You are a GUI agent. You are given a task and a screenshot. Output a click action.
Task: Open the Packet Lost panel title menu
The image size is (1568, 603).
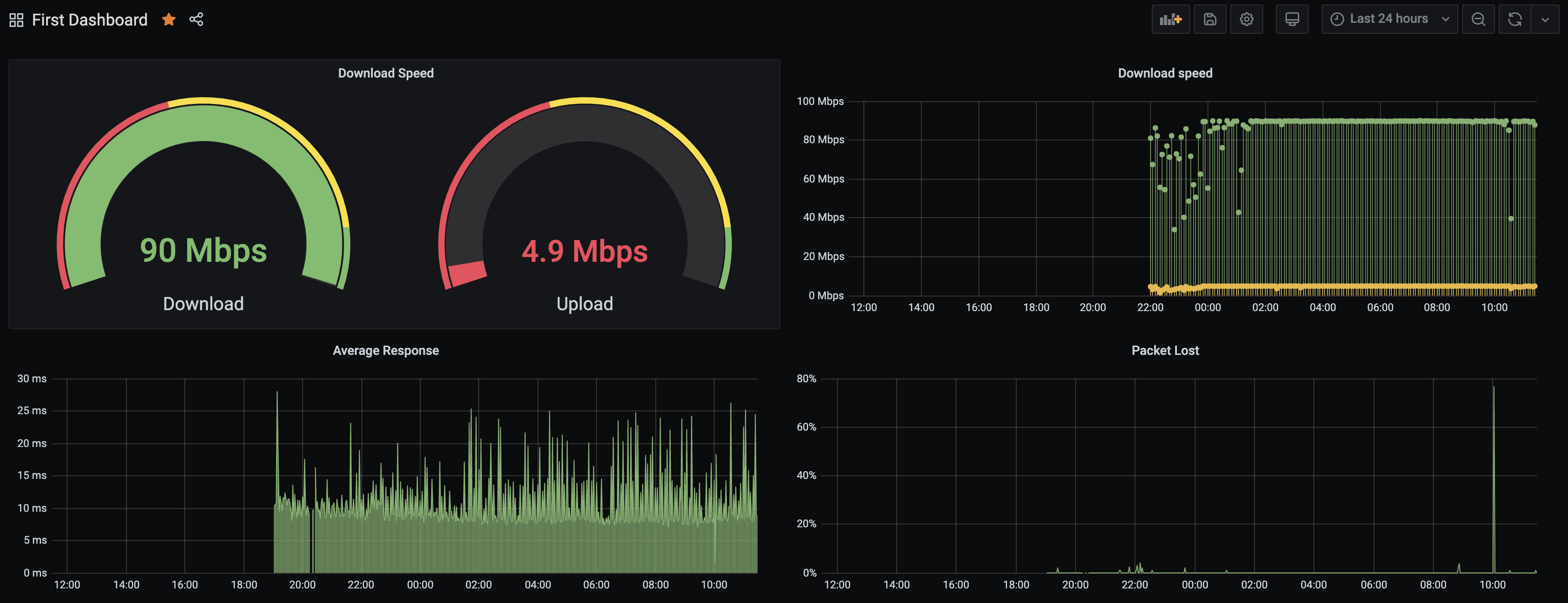[x=1165, y=350]
